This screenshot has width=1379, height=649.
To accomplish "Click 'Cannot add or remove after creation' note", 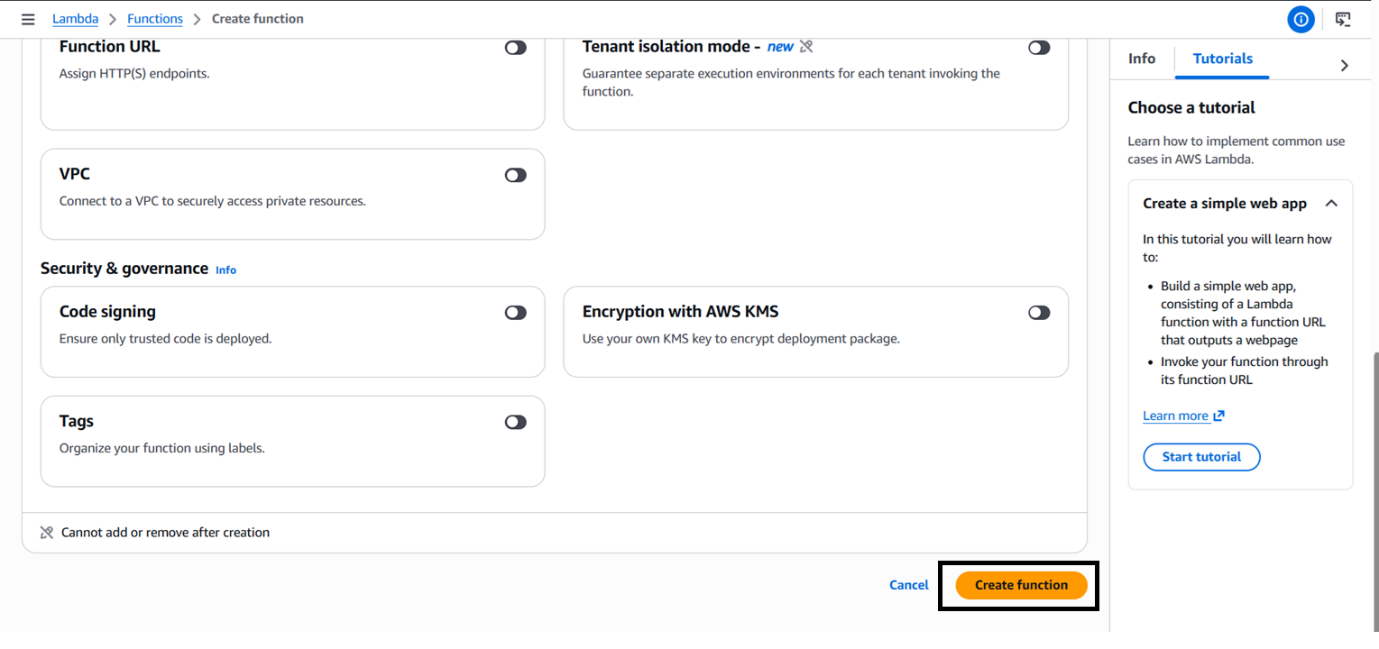I will click(x=165, y=533).
